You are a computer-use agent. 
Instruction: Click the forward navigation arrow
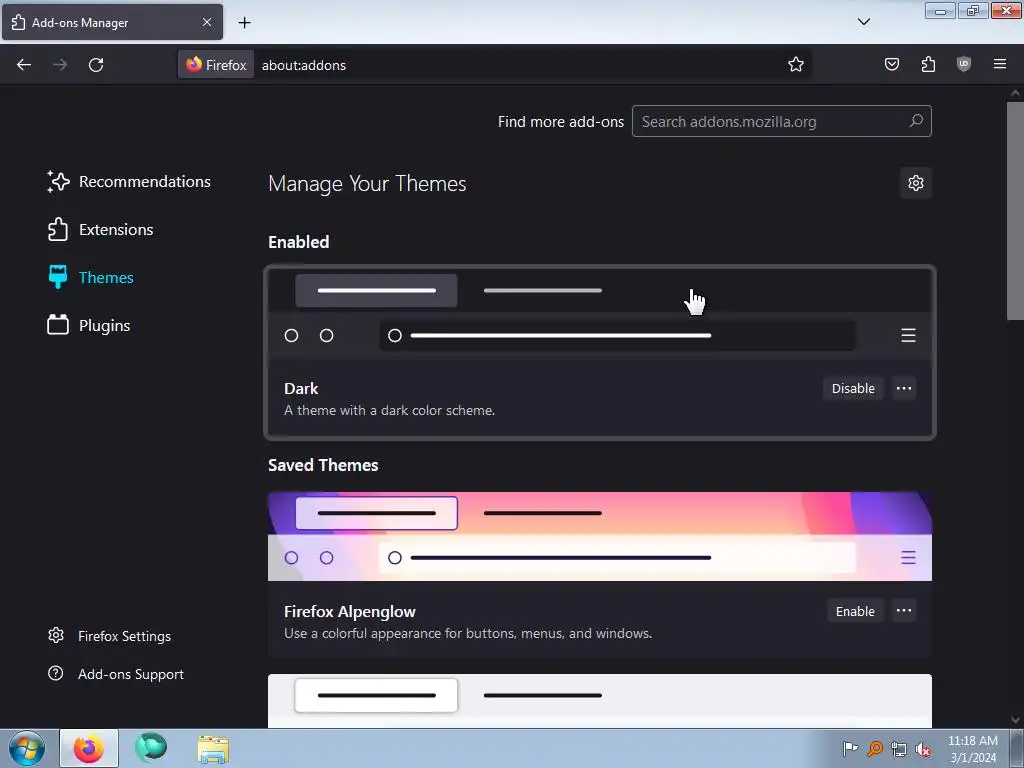pos(60,65)
